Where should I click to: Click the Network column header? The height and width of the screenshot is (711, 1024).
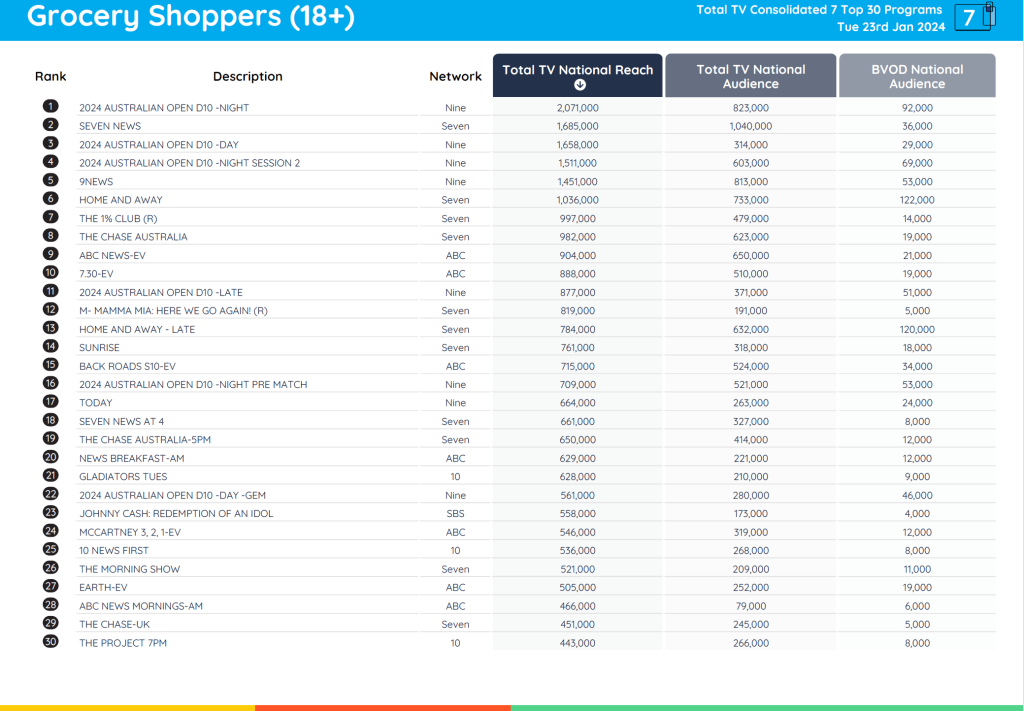click(x=455, y=76)
